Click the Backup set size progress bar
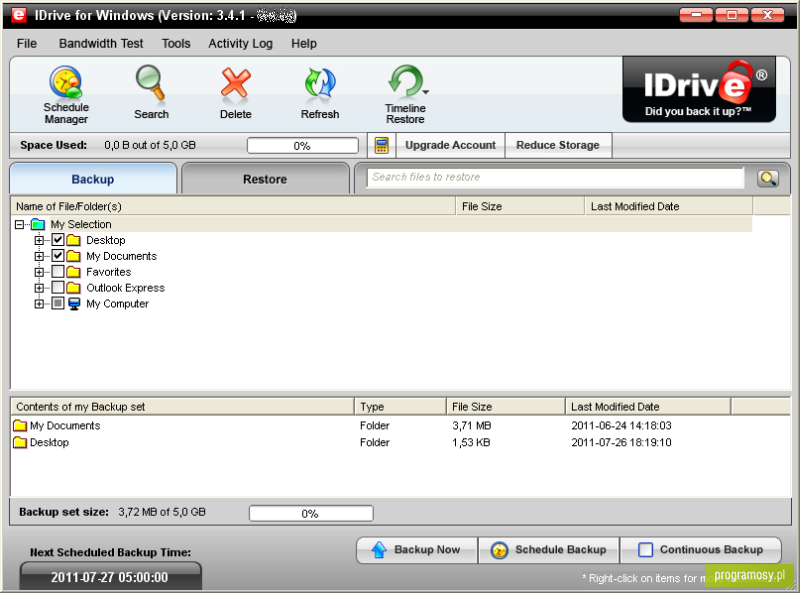This screenshot has width=800, height=593. point(311,513)
